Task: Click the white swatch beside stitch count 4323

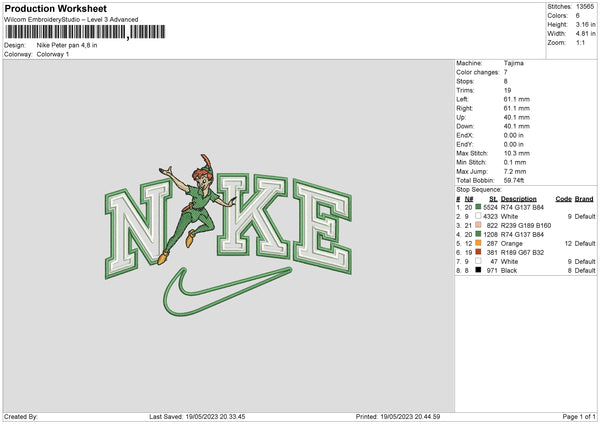Action: 478,216
